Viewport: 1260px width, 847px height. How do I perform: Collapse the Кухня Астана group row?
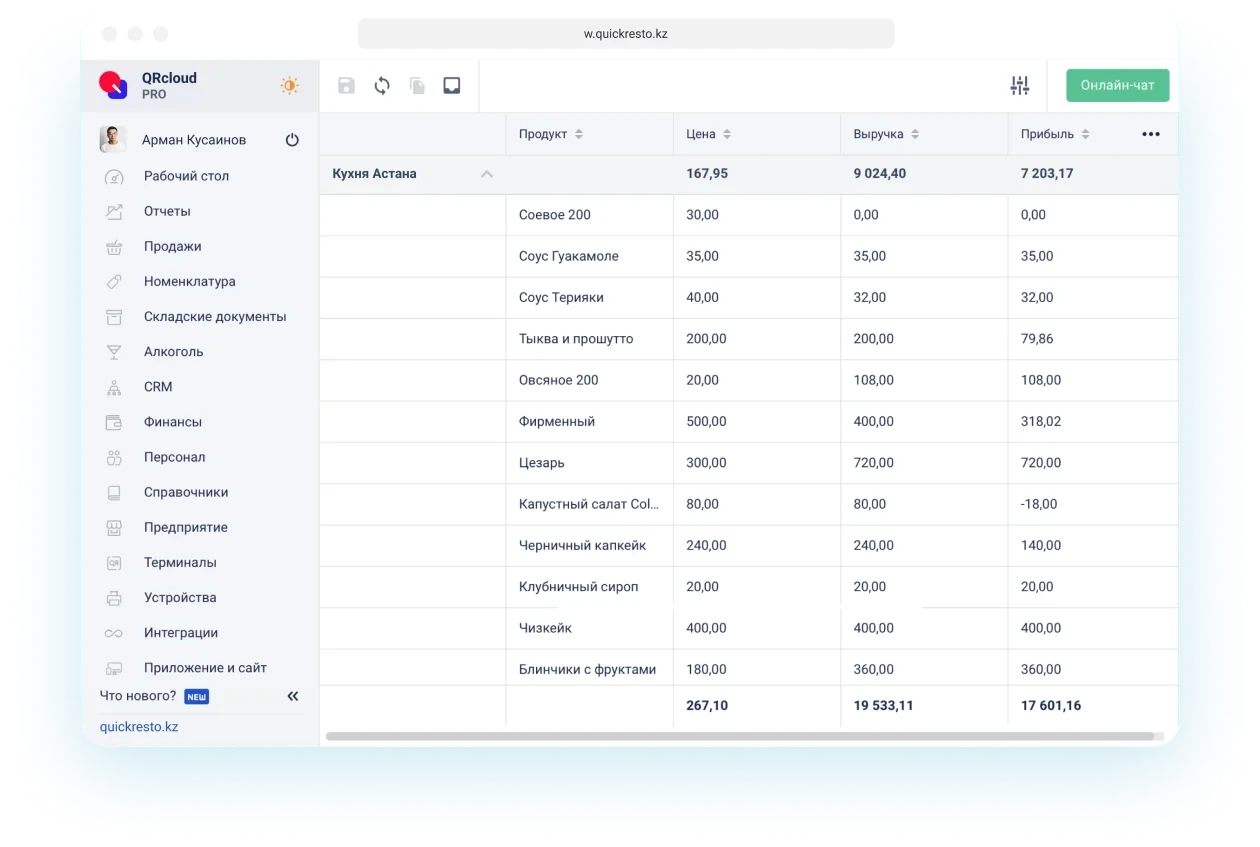[x=487, y=174]
